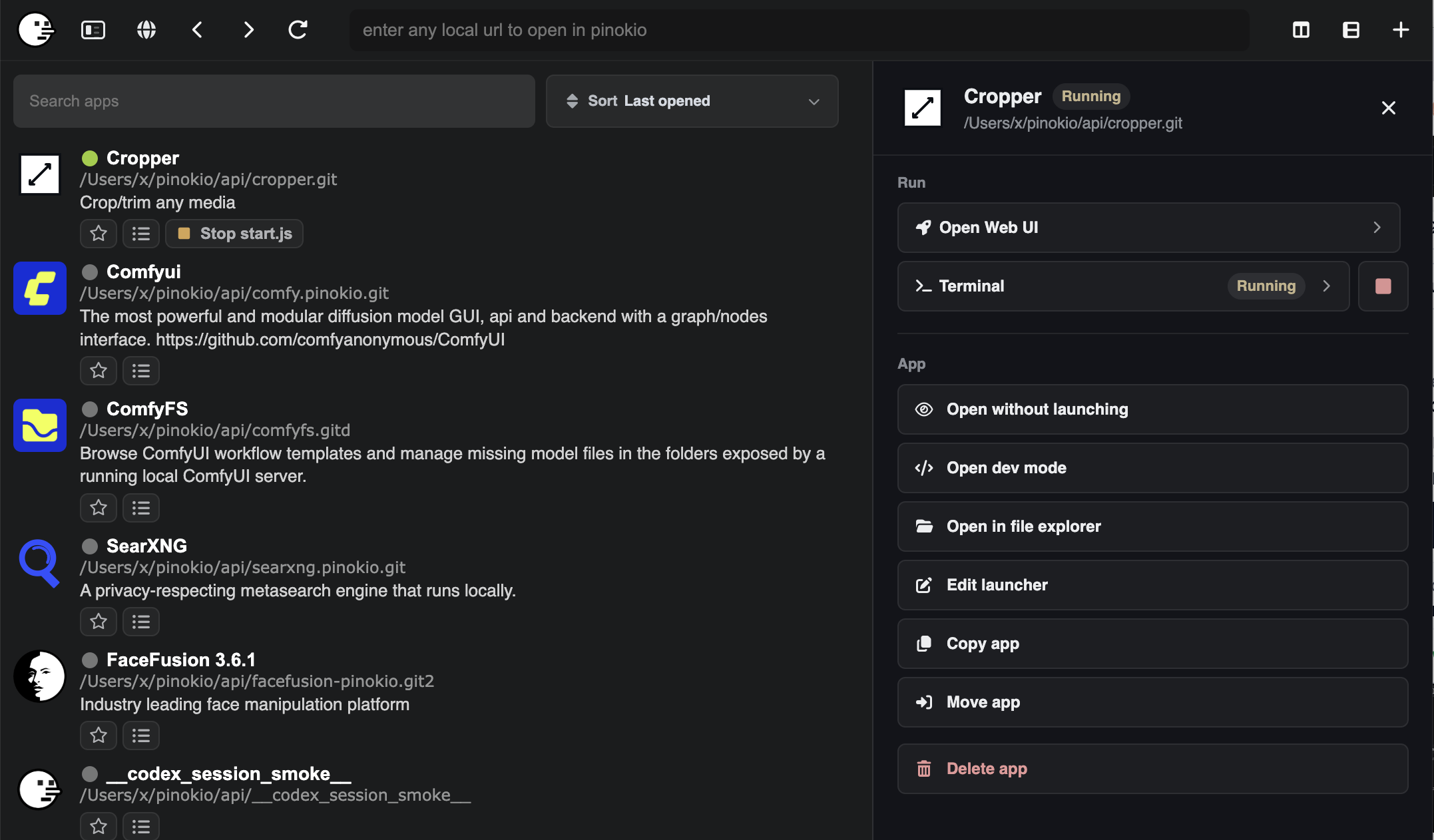Open the Pinokio home logo
Image resolution: width=1434 pixels, height=840 pixels.
[x=36, y=30]
